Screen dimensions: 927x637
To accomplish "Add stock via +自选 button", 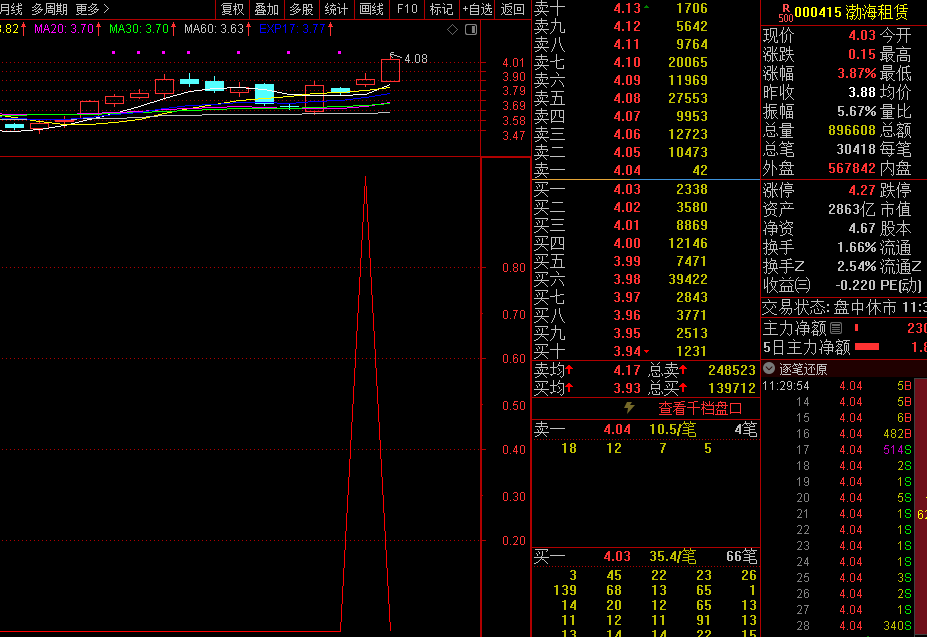I will coord(477,9).
